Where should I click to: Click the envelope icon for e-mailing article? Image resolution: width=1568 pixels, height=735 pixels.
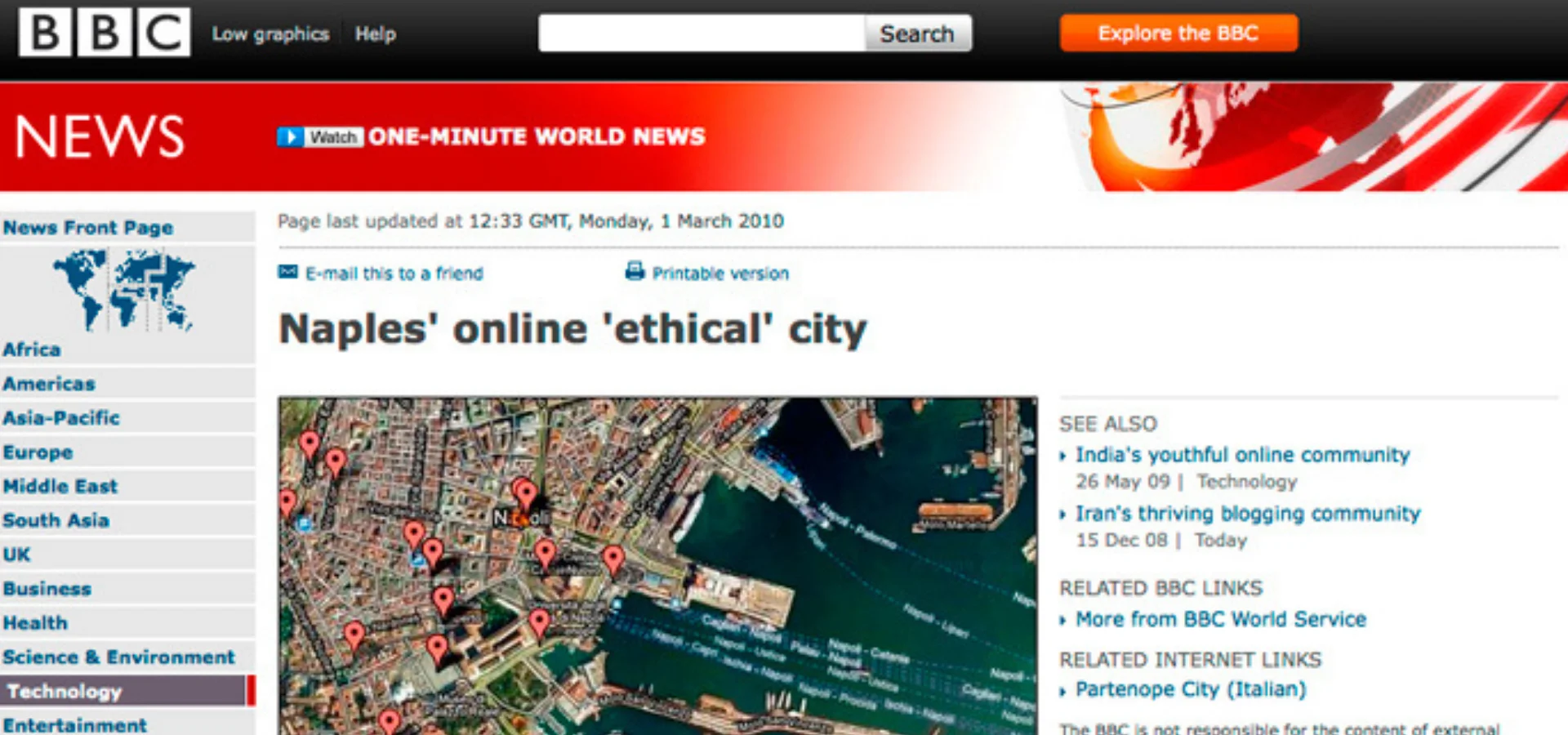click(287, 272)
